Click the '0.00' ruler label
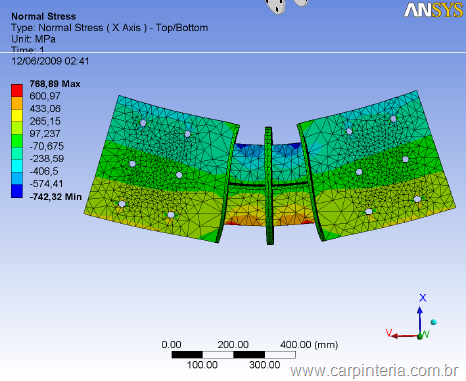This screenshot has width=466, height=381. click(x=171, y=344)
